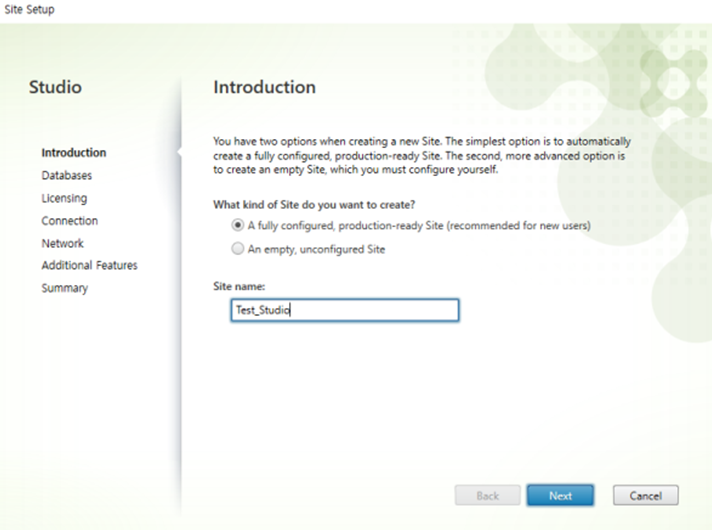
Task: Proceed with the Next button
Action: pyautogui.click(x=560, y=495)
